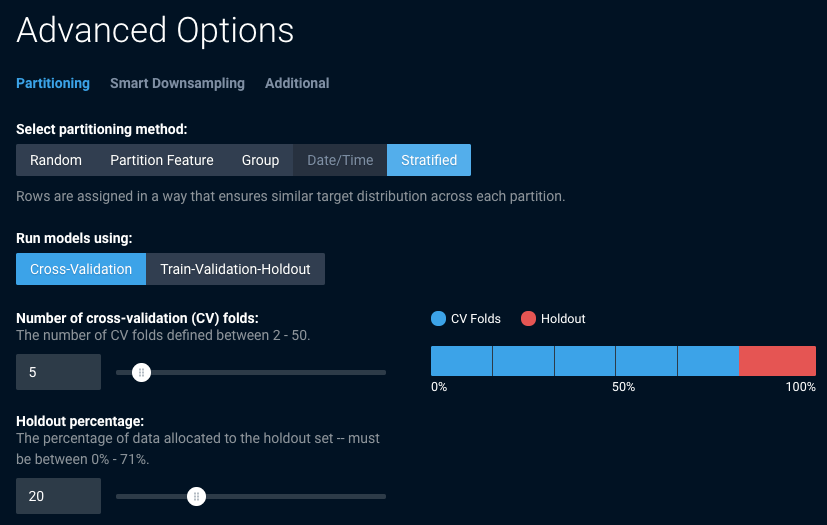The width and height of the screenshot is (827, 525).
Task: Click the blue CV Folds legend dot
Action: [x=438, y=319]
